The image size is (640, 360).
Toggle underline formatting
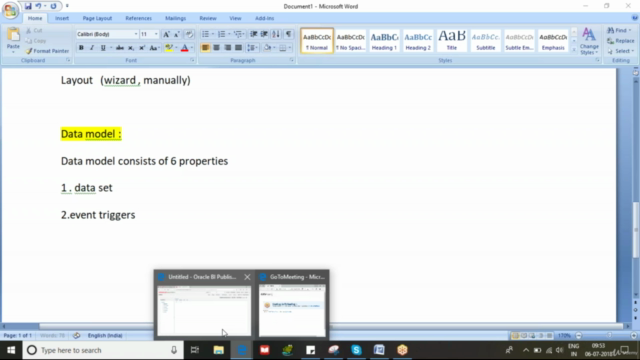click(103, 48)
